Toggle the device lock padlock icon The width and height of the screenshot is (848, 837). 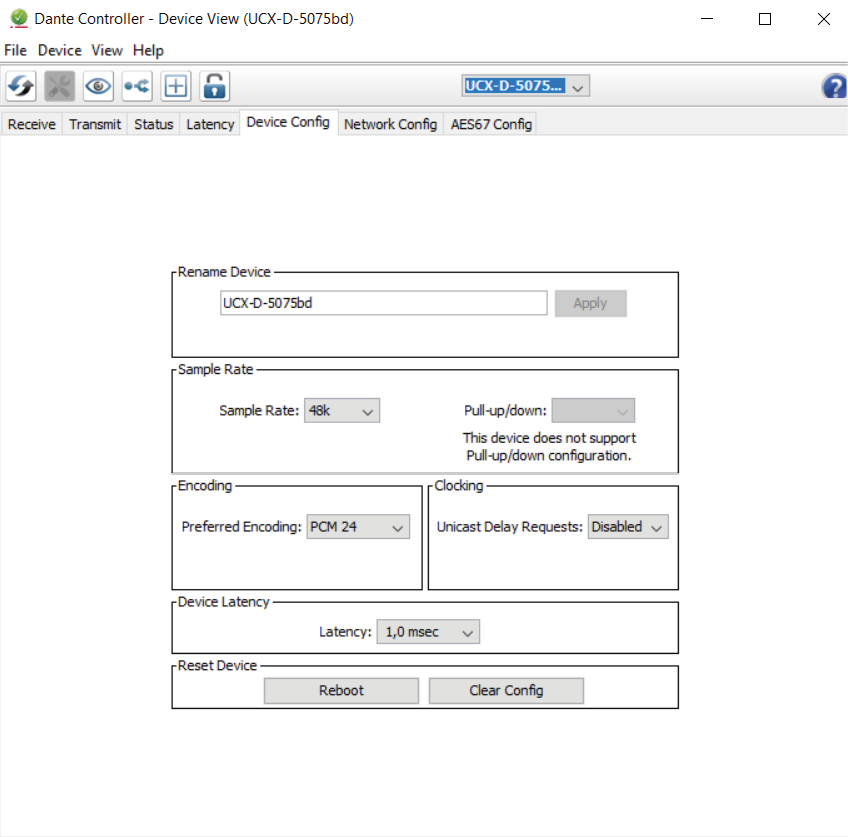215,86
